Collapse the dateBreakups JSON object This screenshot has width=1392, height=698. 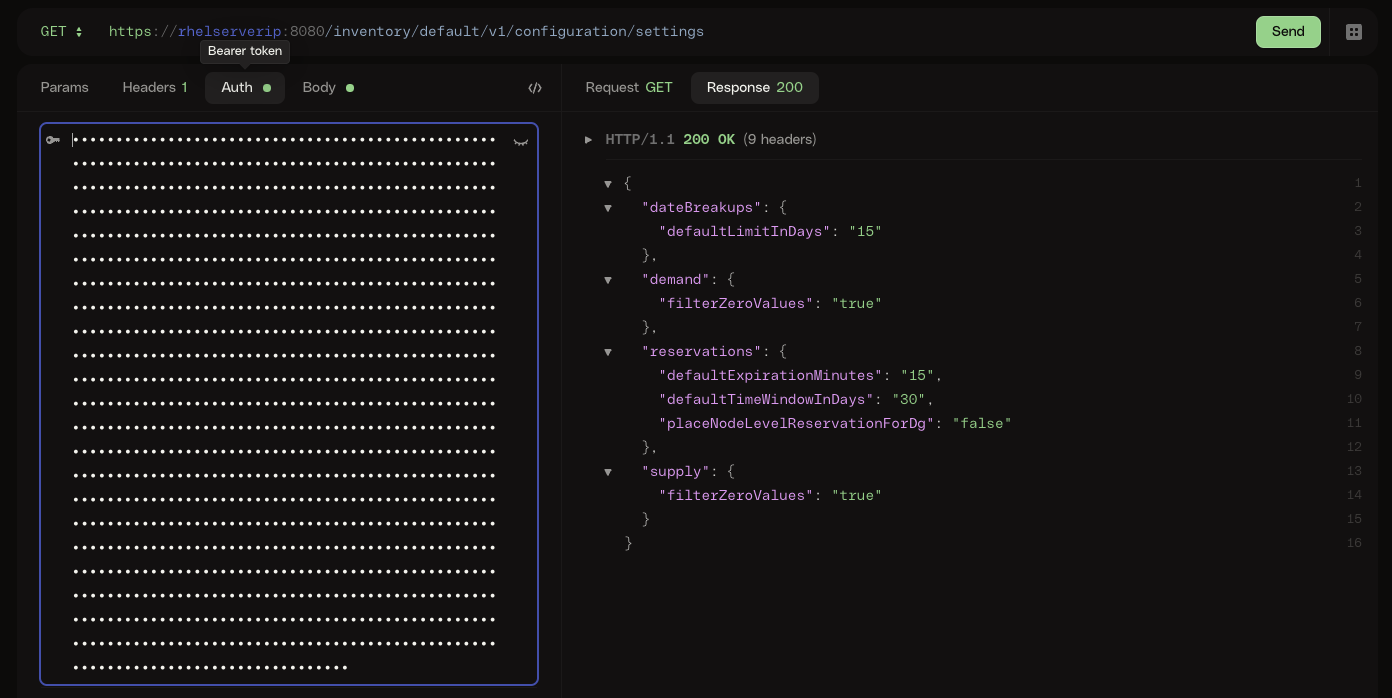[x=609, y=208]
